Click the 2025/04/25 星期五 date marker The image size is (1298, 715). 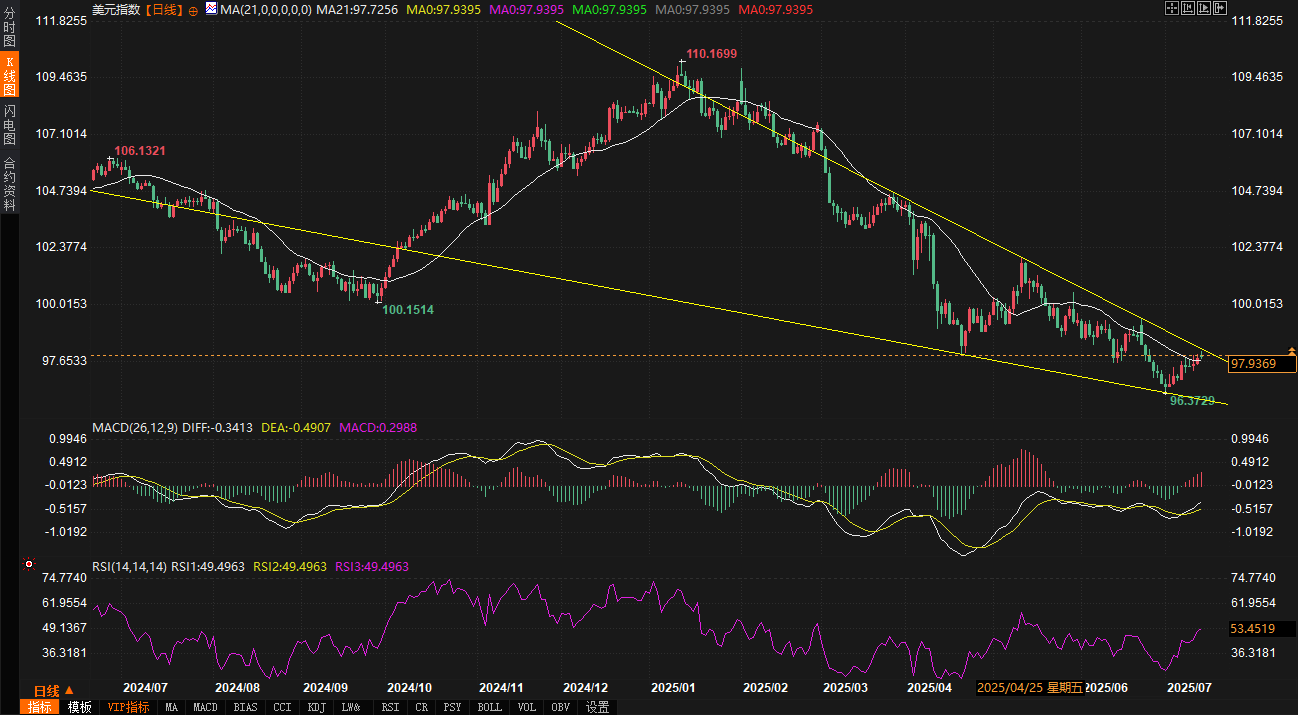(1030, 688)
